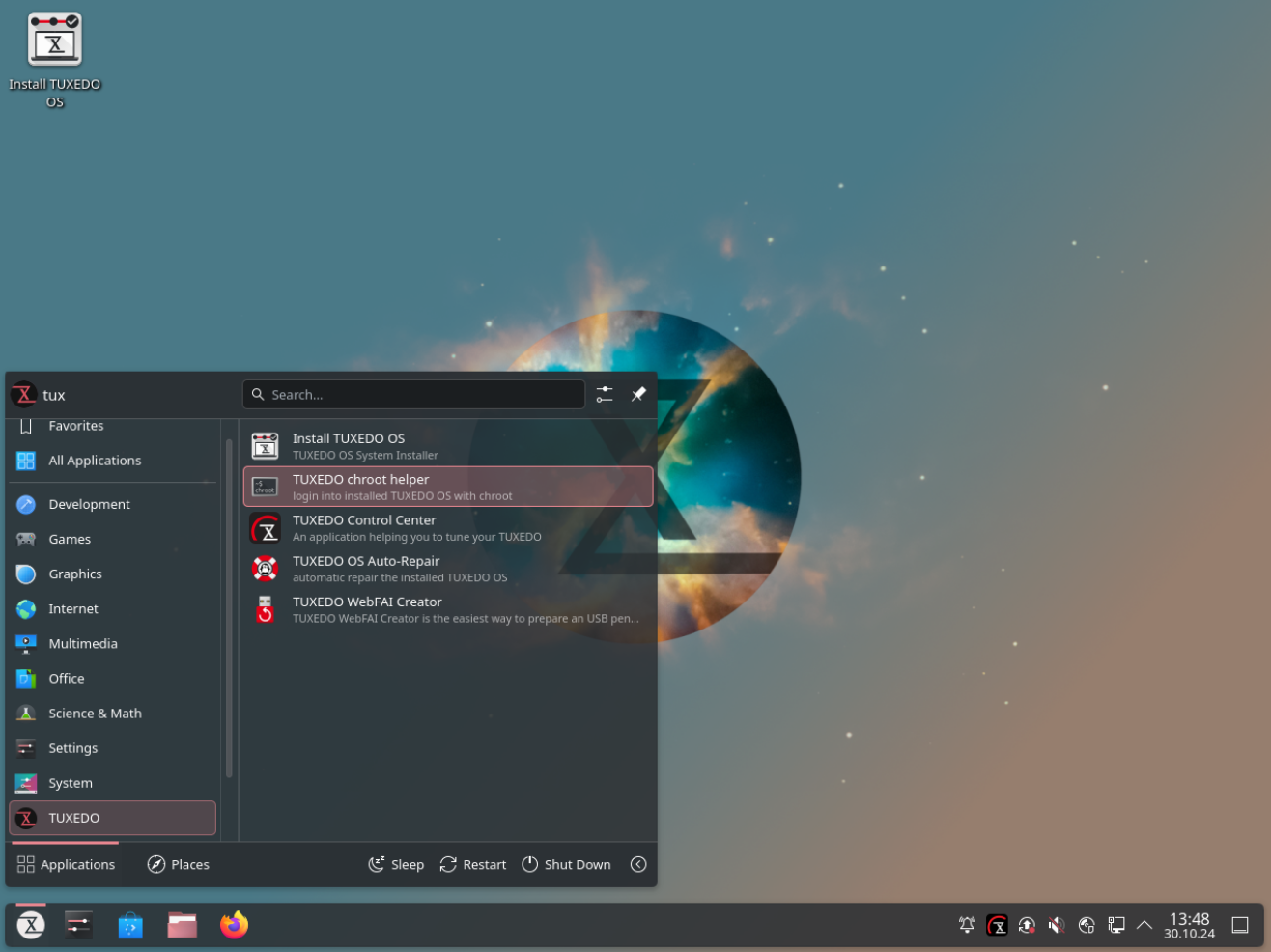The height and width of the screenshot is (952, 1271).
Task: Switch to the Applications tab
Action: coord(67,864)
